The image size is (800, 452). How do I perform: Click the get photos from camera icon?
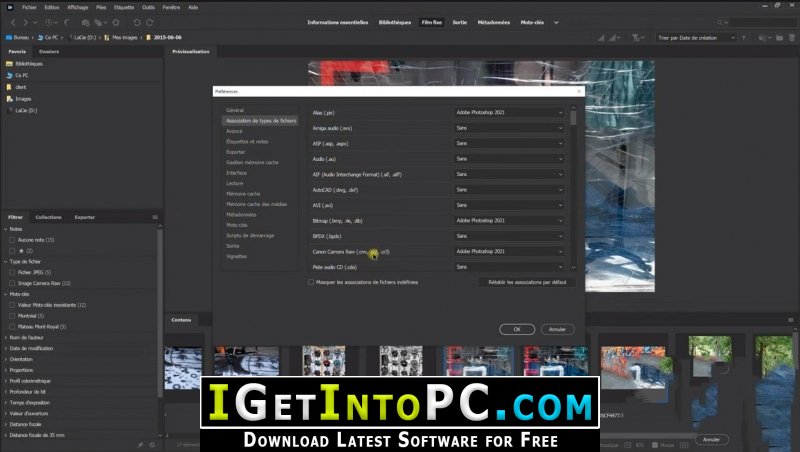85,22
